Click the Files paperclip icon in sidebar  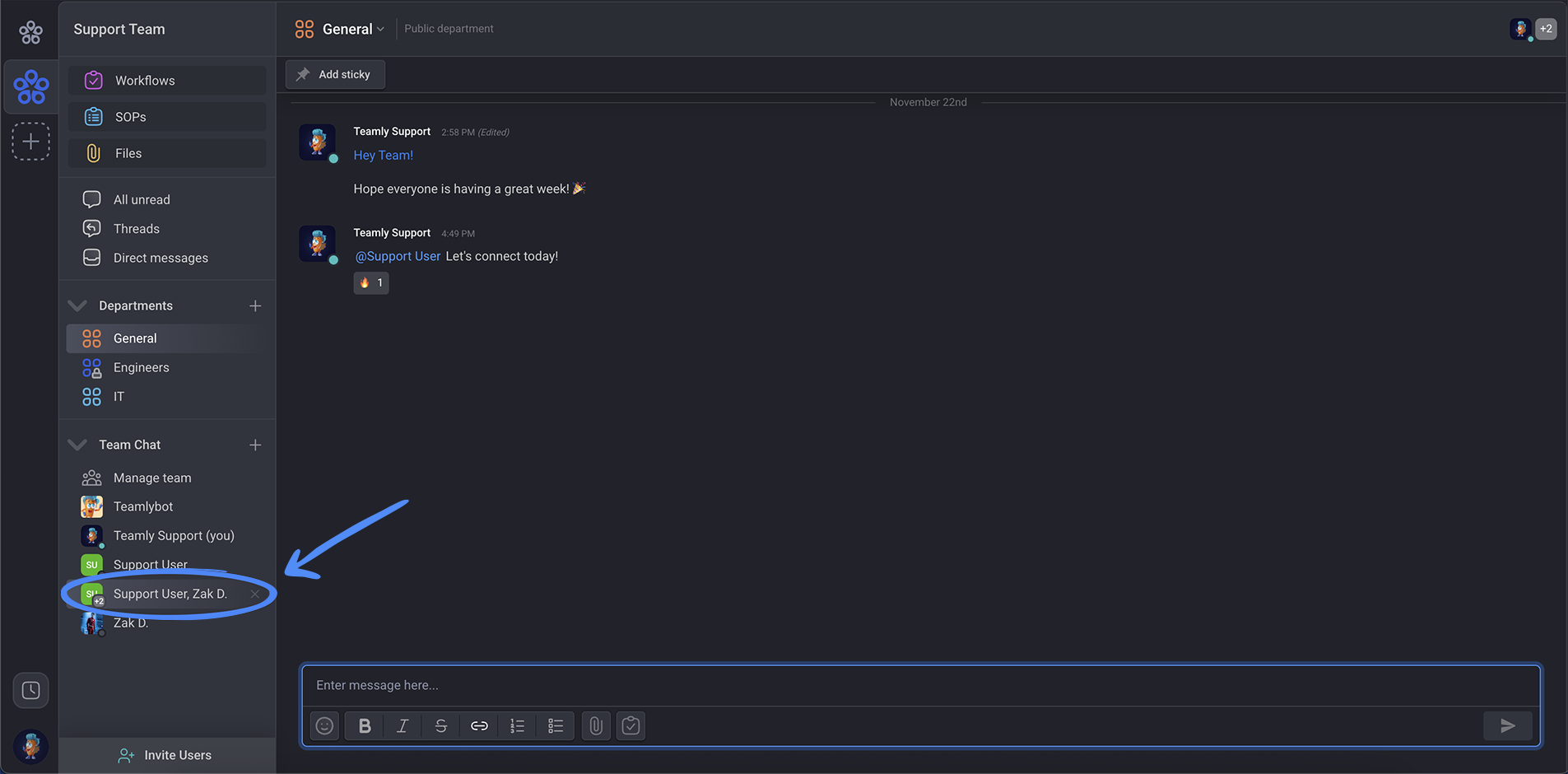click(94, 153)
